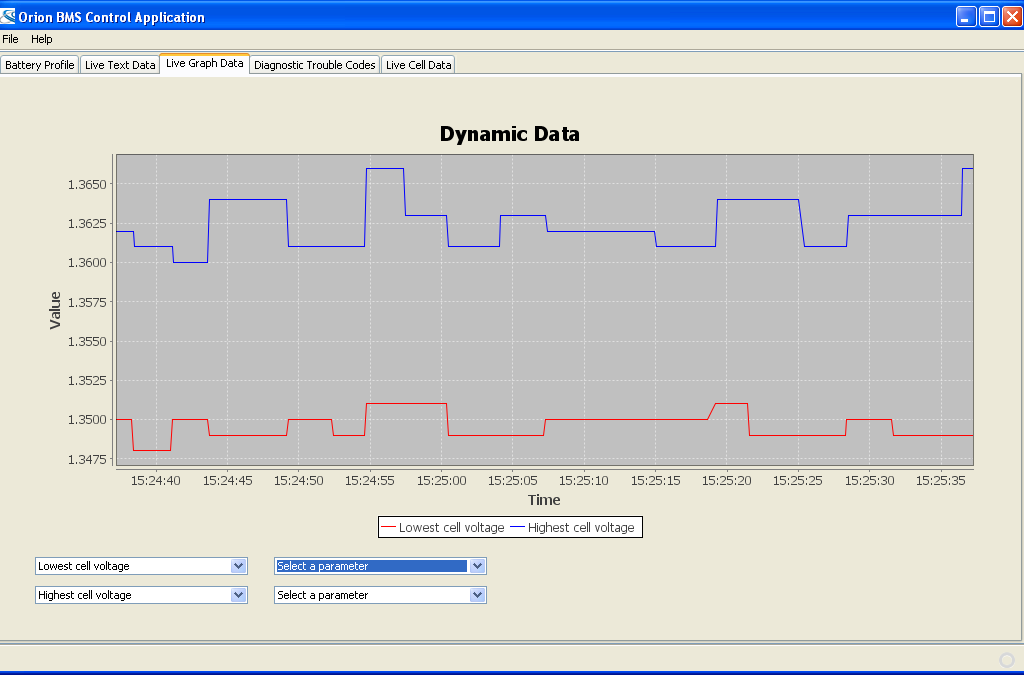This screenshot has height=675, width=1024.
Task: Click the 15:25:25 time tick label
Action: click(x=798, y=480)
